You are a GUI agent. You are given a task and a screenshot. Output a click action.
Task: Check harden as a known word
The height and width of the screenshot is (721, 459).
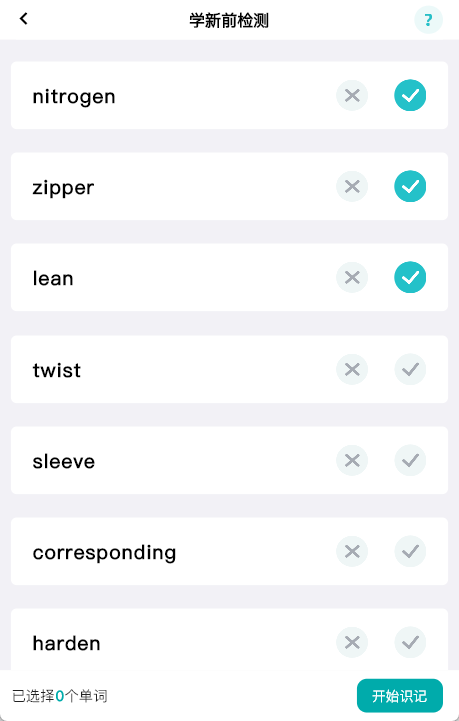[410, 642]
